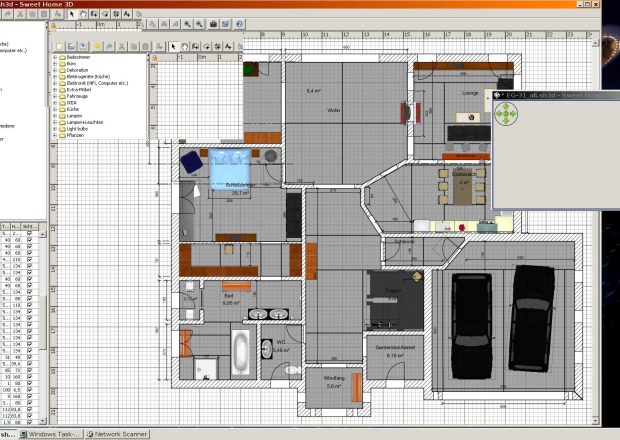The height and width of the screenshot is (440, 620).
Task: Toggle visibility checkbox in the 33 / 360 row
Action: [x=29, y=377]
